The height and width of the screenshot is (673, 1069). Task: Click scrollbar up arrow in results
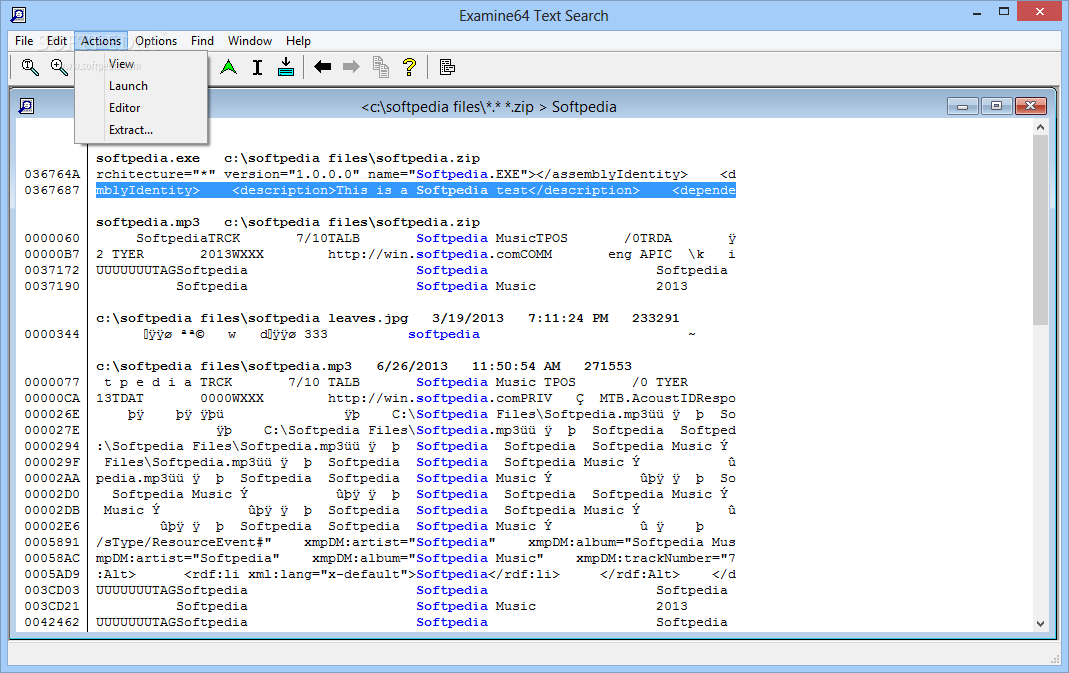click(x=1040, y=127)
